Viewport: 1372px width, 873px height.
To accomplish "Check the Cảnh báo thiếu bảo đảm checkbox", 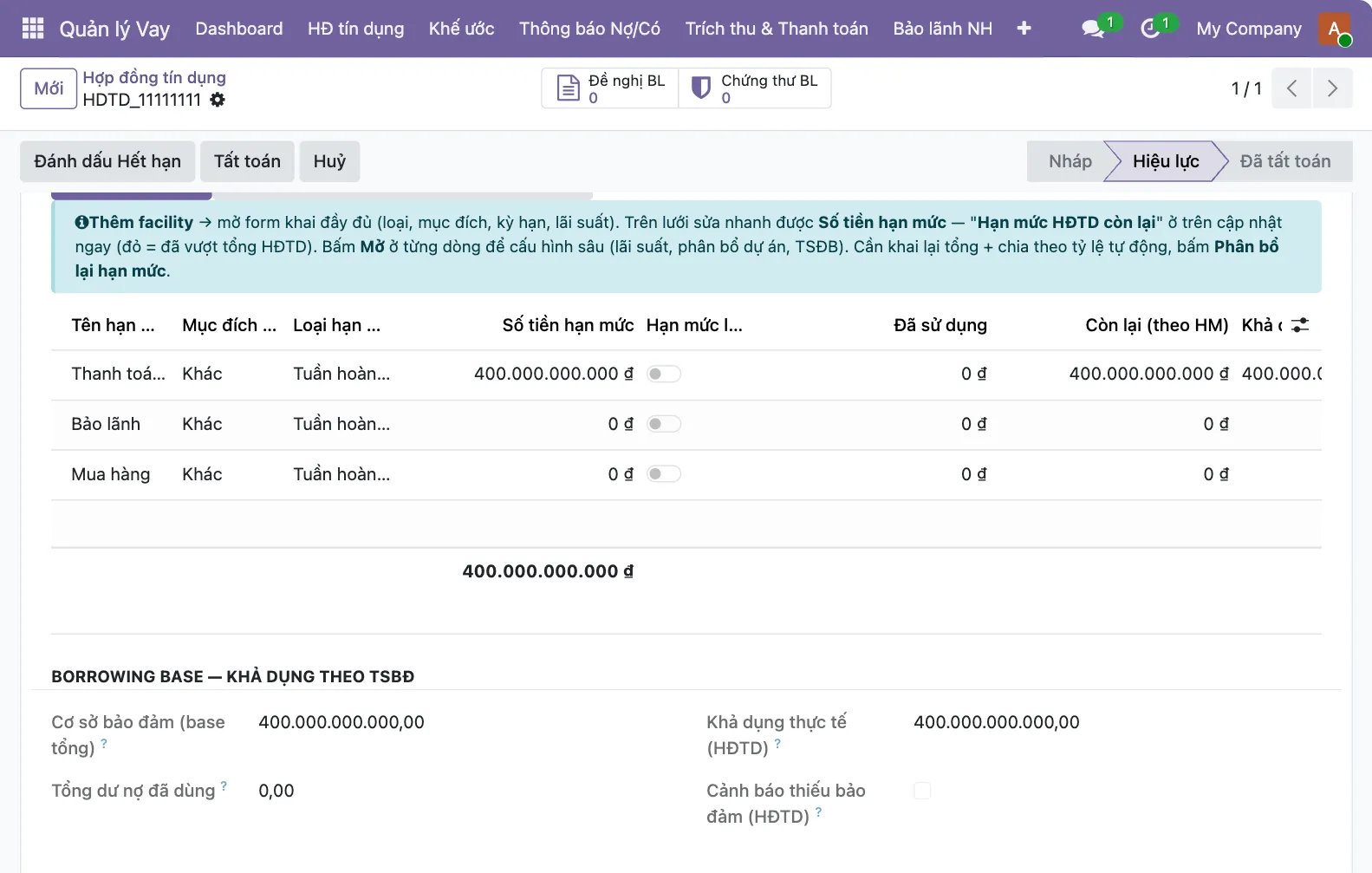I will pyautogui.click(x=922, y=791).
